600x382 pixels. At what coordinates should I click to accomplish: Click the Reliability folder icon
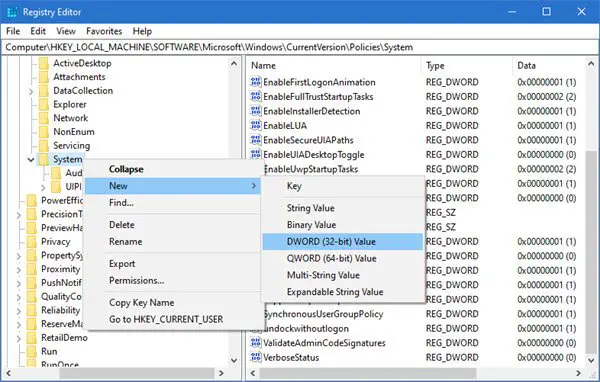click(32, 310)
